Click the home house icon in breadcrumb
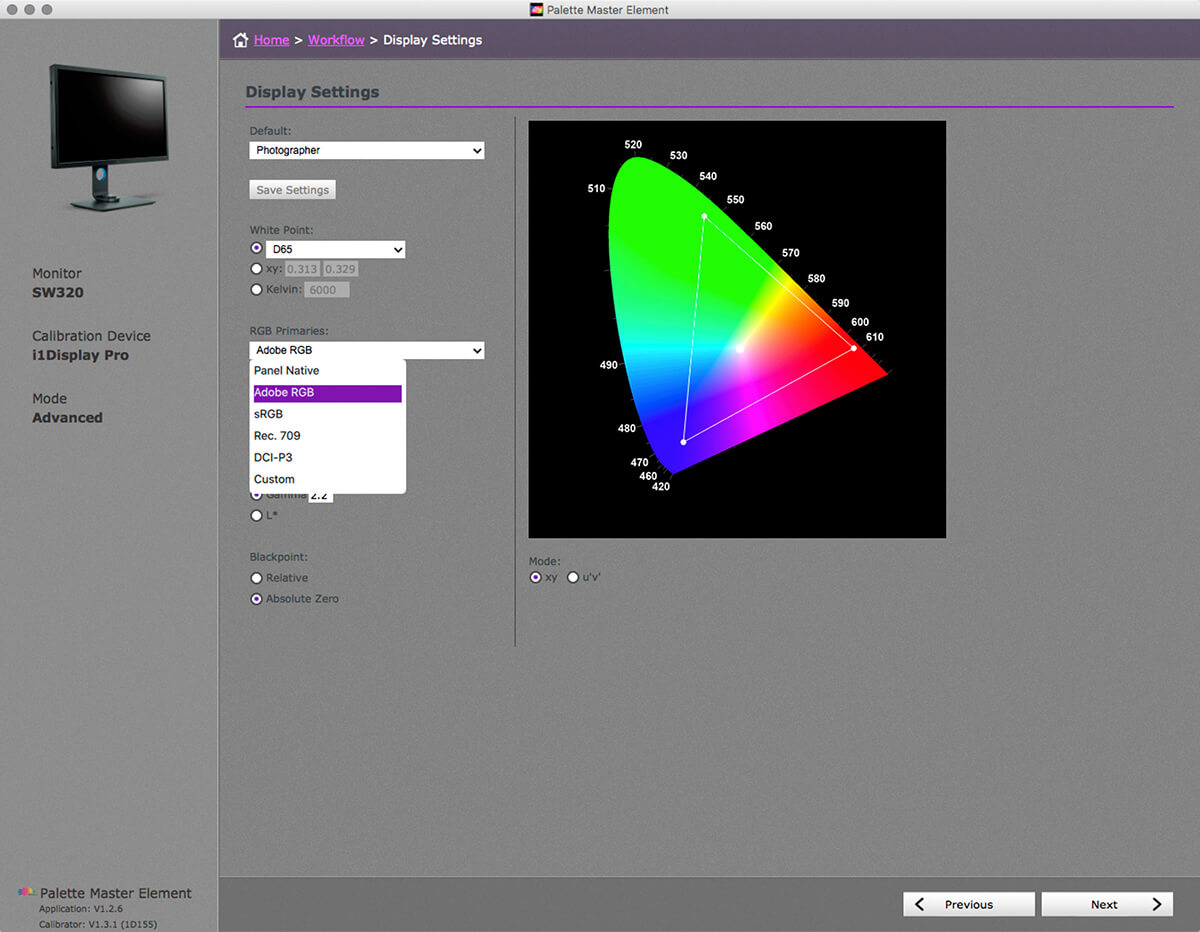This screenshot has width=1200, height=932. click(x=240, y=39)
